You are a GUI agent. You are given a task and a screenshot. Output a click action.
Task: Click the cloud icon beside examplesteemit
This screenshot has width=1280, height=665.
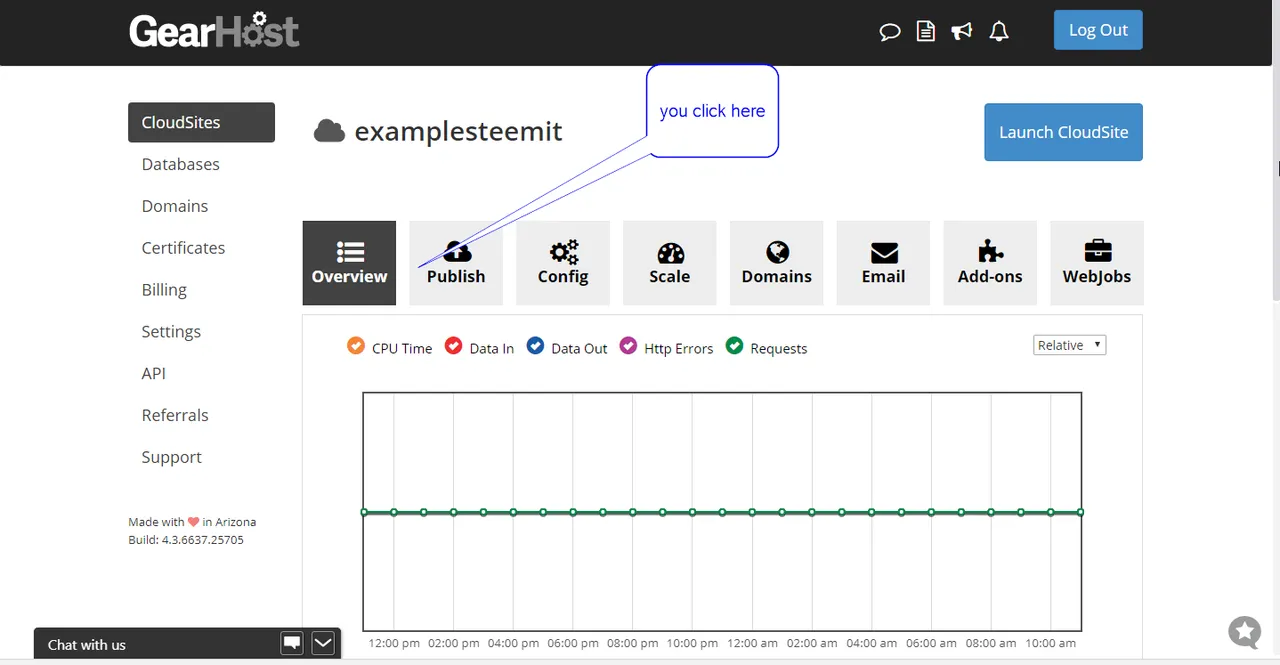329,131
